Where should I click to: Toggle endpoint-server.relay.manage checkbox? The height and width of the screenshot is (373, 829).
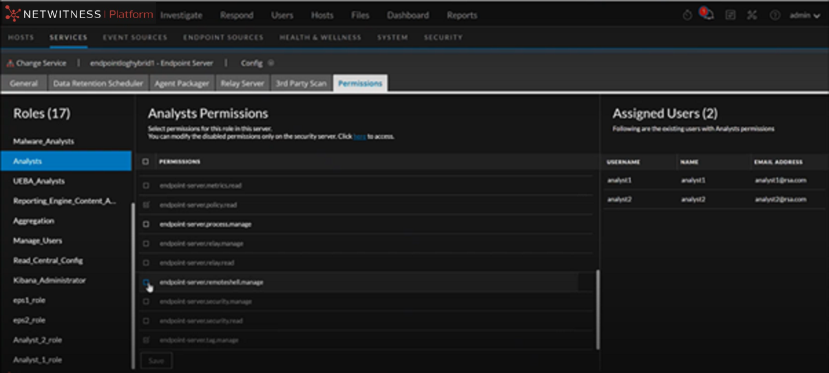[146, 244]
